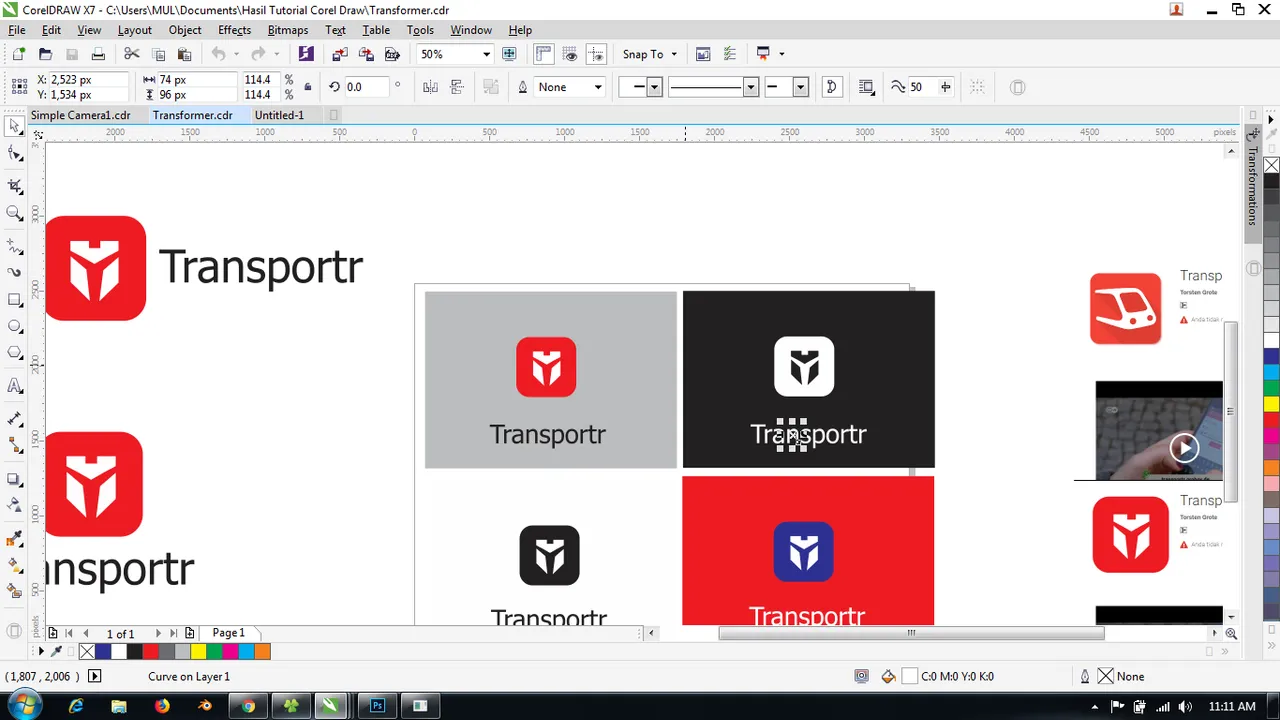Click the Mirror vertically icon
The height and width of the screenshot is (720, 1280).
click(x=457, y=87)
